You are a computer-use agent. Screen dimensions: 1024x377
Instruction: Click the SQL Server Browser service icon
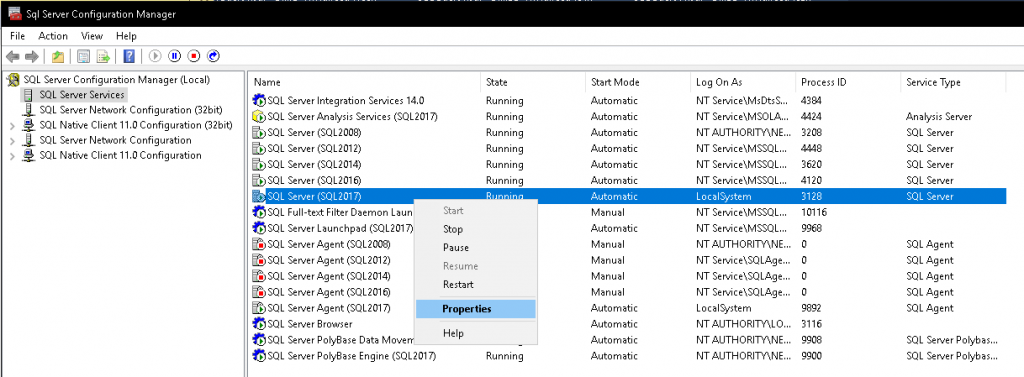point(259,324)
